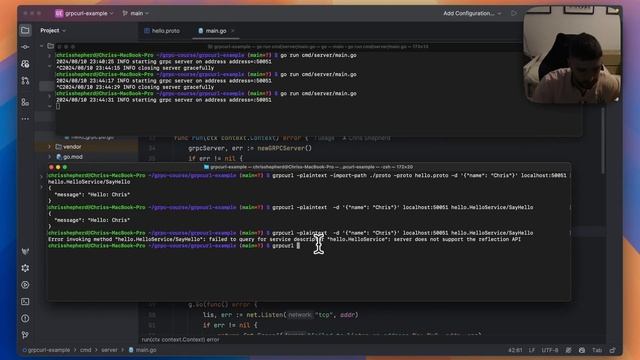This screenshot has width=640, height=360.
Task: Click 'run(ctx context.Context) error' sticky breadcrumb
Action: point(180,340)
